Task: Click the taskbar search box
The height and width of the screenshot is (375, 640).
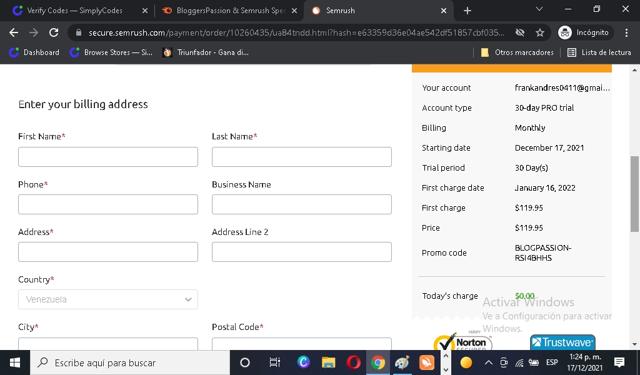Action: (x=130, y=363)
